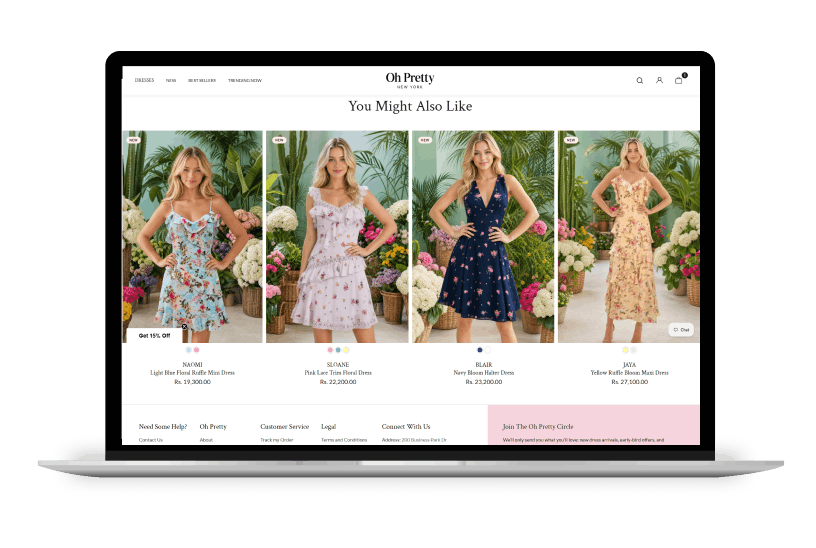Open the New menu item
The image size is (816, 548).
171,81
